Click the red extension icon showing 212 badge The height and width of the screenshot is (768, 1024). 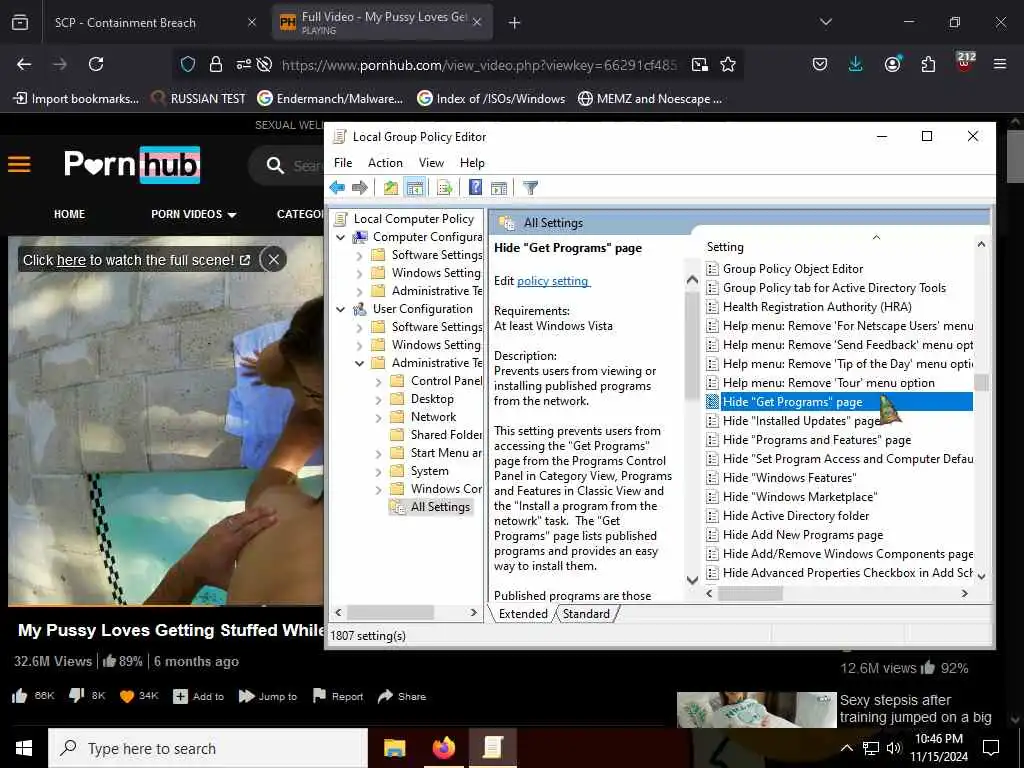click(965, 63)
